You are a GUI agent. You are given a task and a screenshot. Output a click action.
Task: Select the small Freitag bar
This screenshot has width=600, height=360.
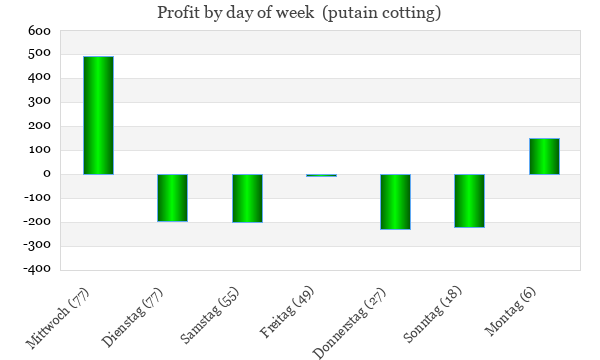point(321,176)
